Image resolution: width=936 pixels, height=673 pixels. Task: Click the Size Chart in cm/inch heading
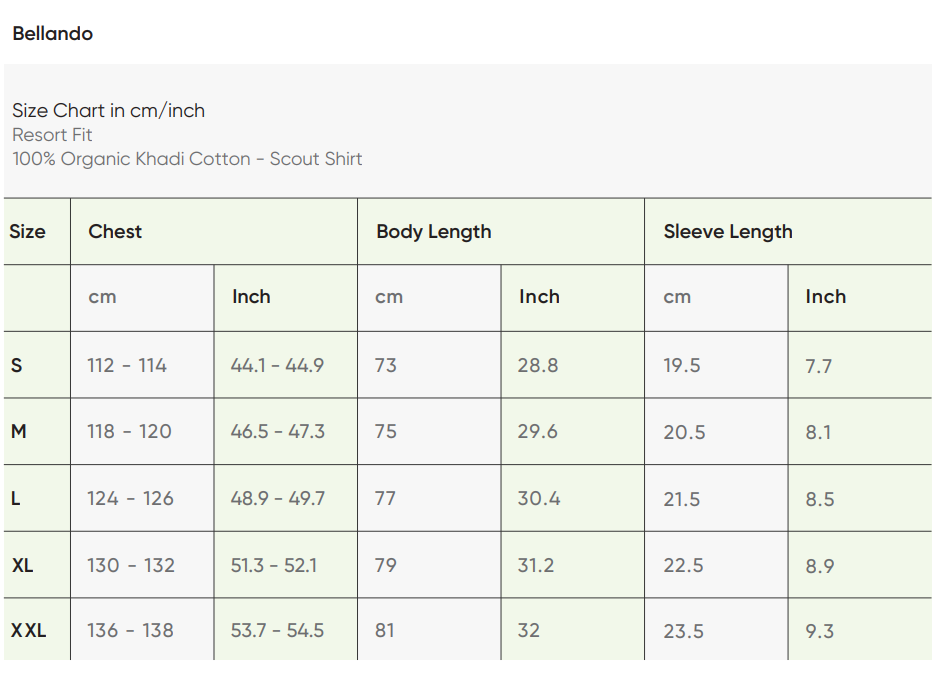108,111
